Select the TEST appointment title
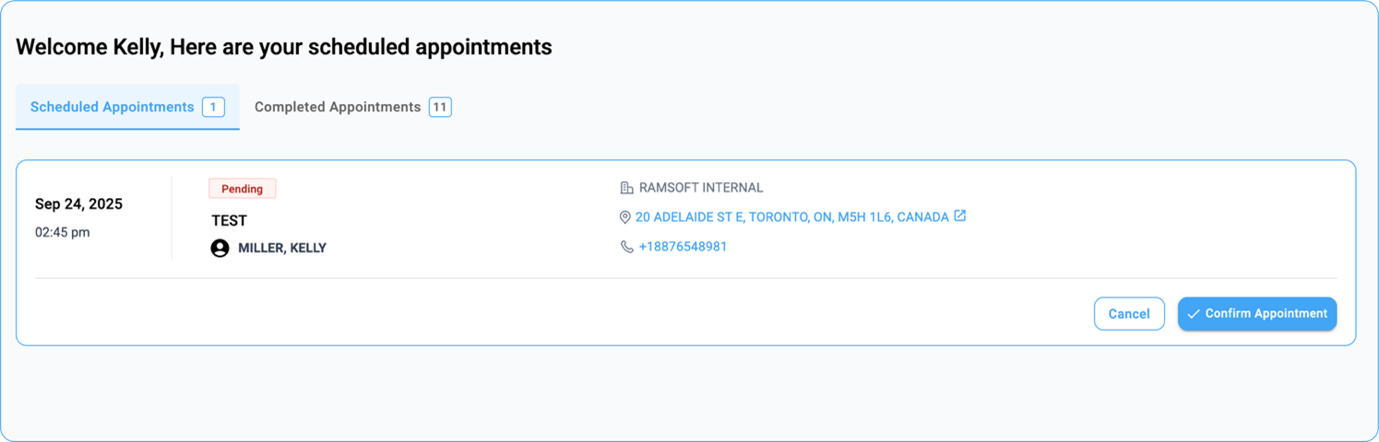This screenshot has width=1379, height=442. [229, 220]
